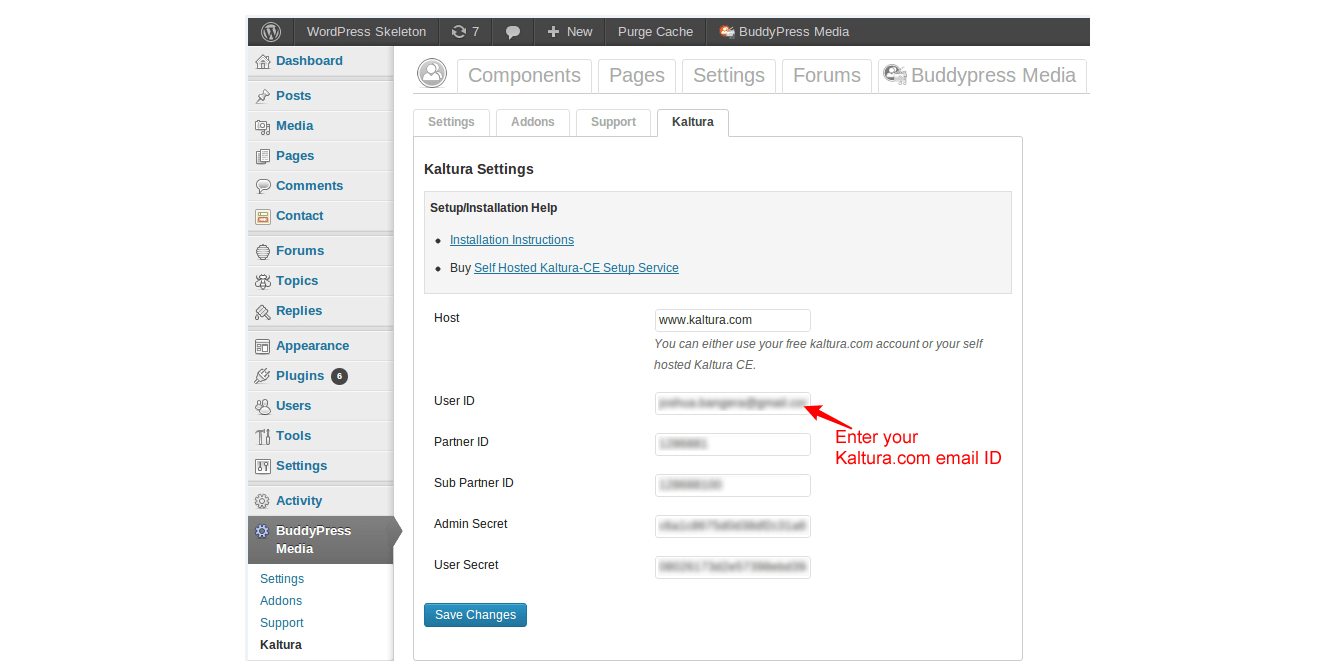This screenshot has width=1324, height=672.
Task: Click the Sub Partner ID input field
Action: click(x=733, y=485)
